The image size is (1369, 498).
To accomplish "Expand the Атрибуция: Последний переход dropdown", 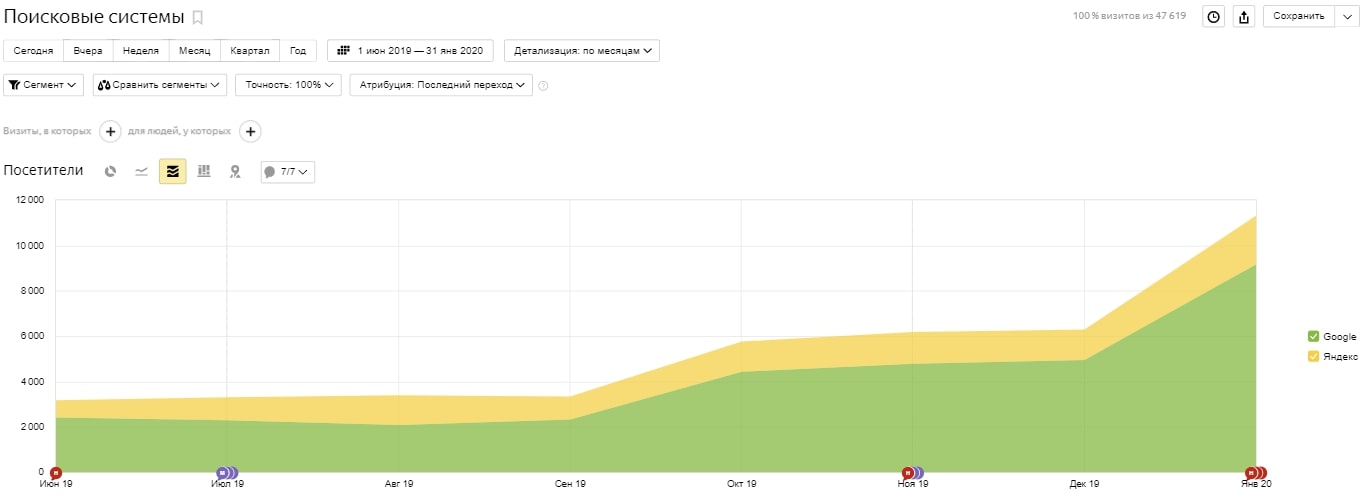I will [441, 85].
